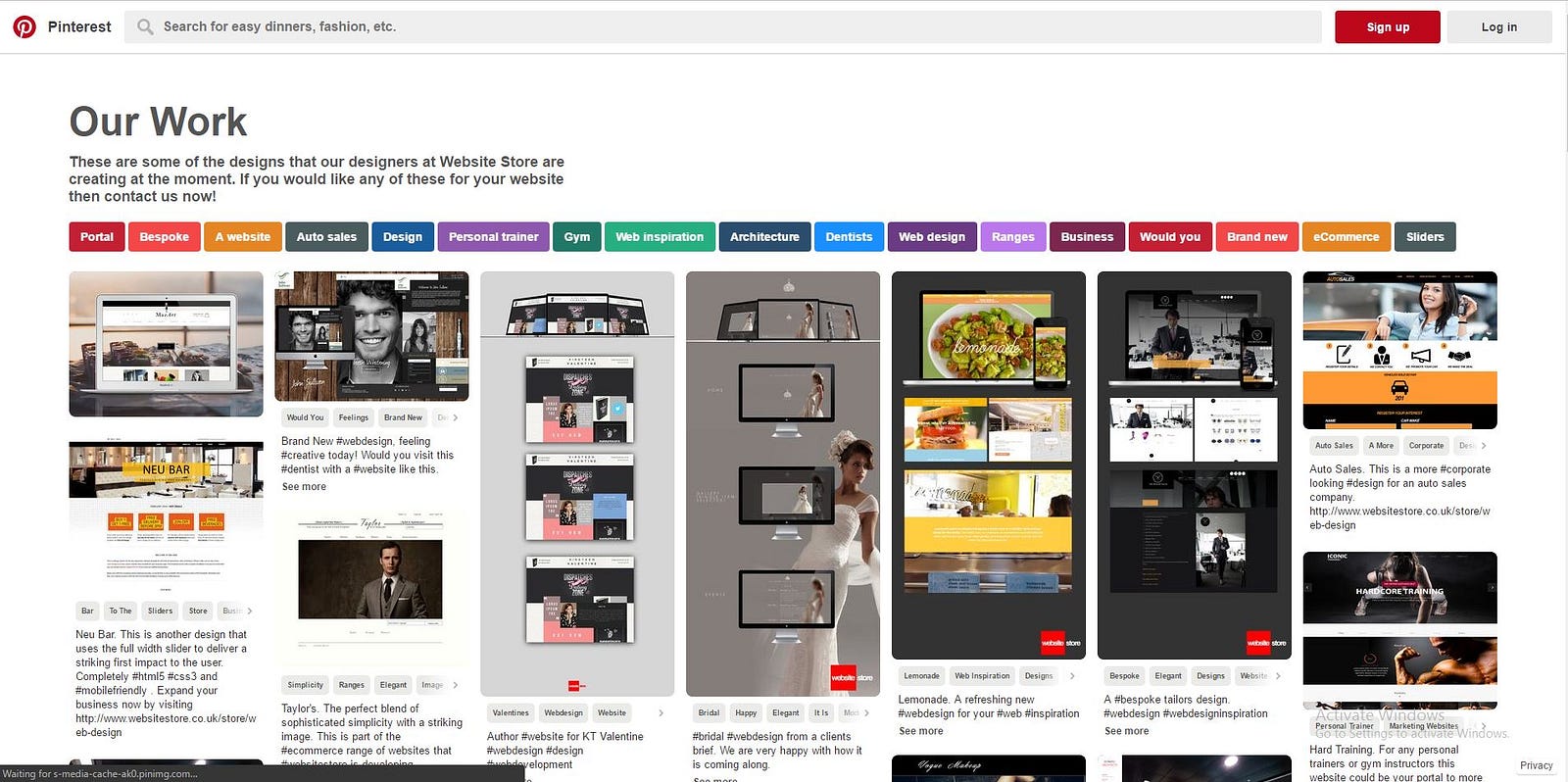Click the search magnifier icon

pos(145,26)
